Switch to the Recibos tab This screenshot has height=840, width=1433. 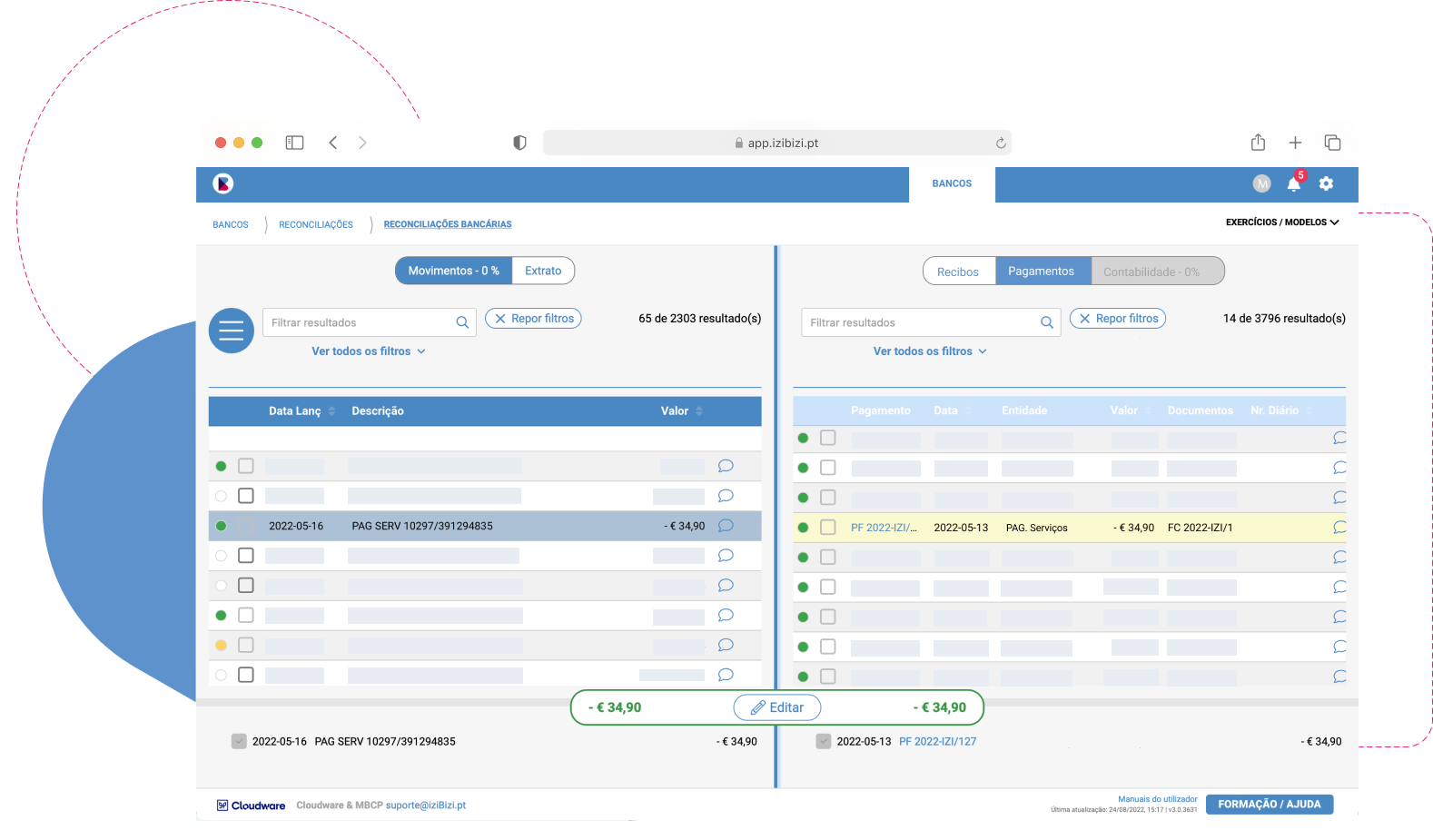click(958, 272)
